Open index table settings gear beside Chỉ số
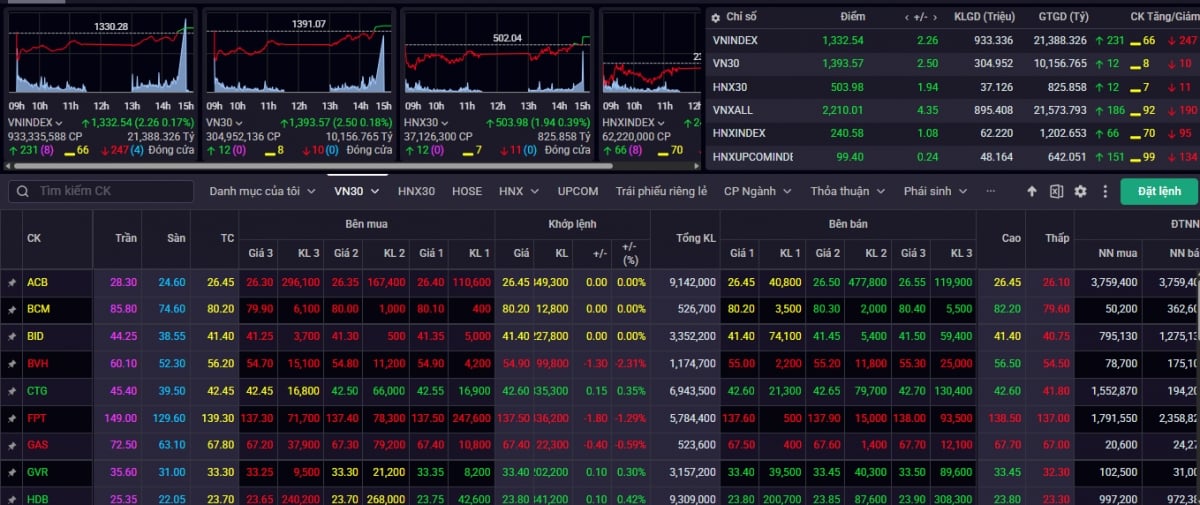 tap(715, 17)
